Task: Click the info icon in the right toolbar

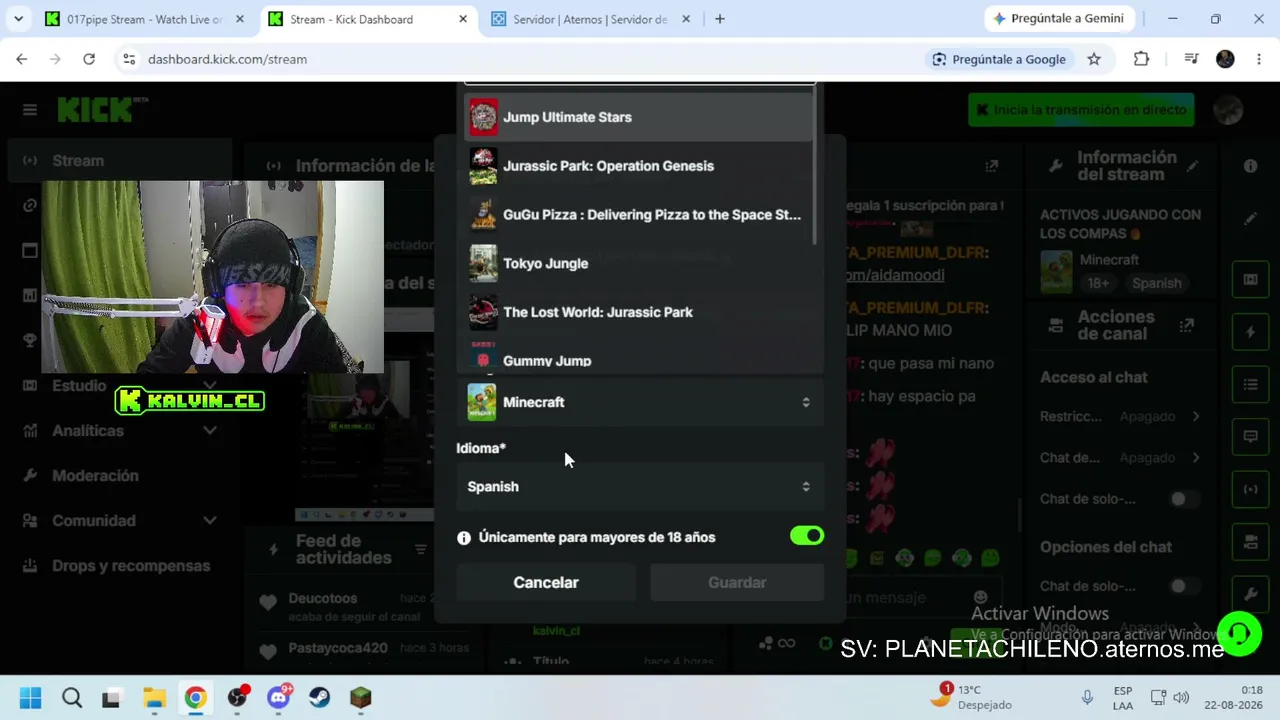Action: pos(1250,166)
